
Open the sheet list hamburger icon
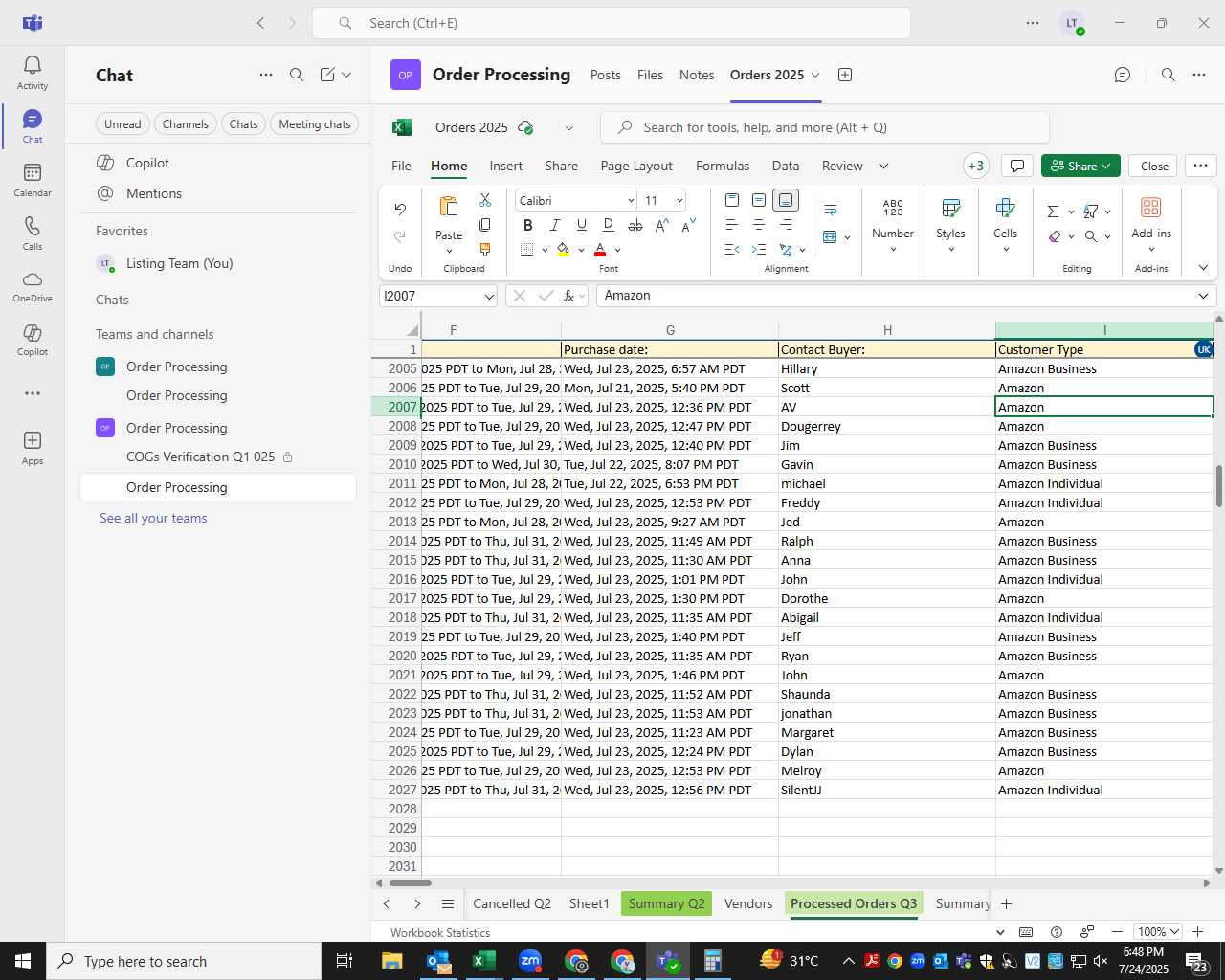[448, 904]
